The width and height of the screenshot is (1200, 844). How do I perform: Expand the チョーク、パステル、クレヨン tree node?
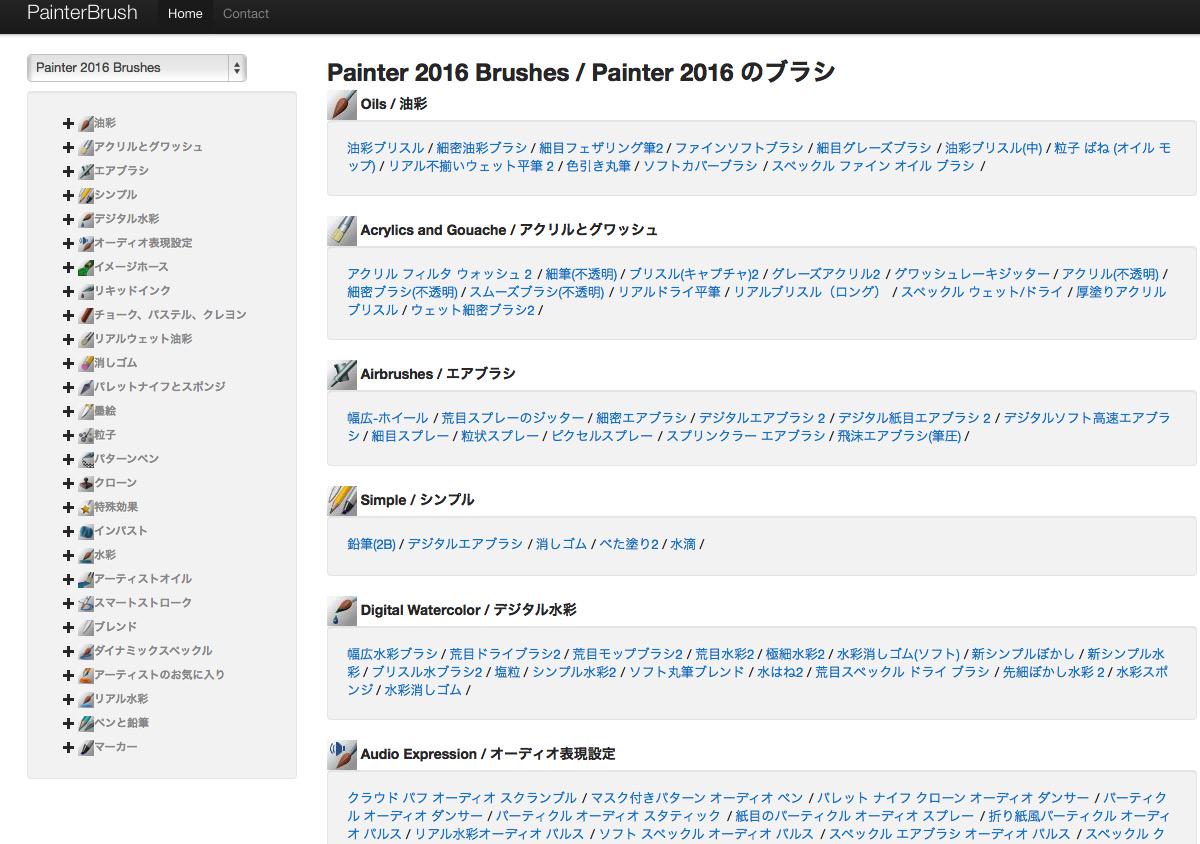coord(68,315)
